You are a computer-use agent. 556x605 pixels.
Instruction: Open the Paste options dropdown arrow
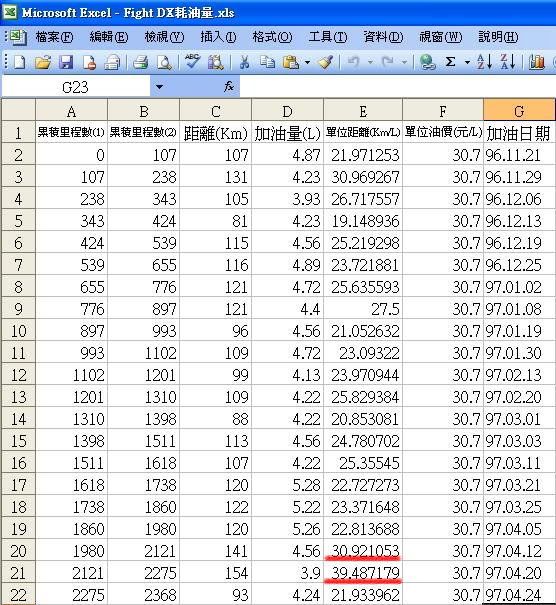point(308,62)
